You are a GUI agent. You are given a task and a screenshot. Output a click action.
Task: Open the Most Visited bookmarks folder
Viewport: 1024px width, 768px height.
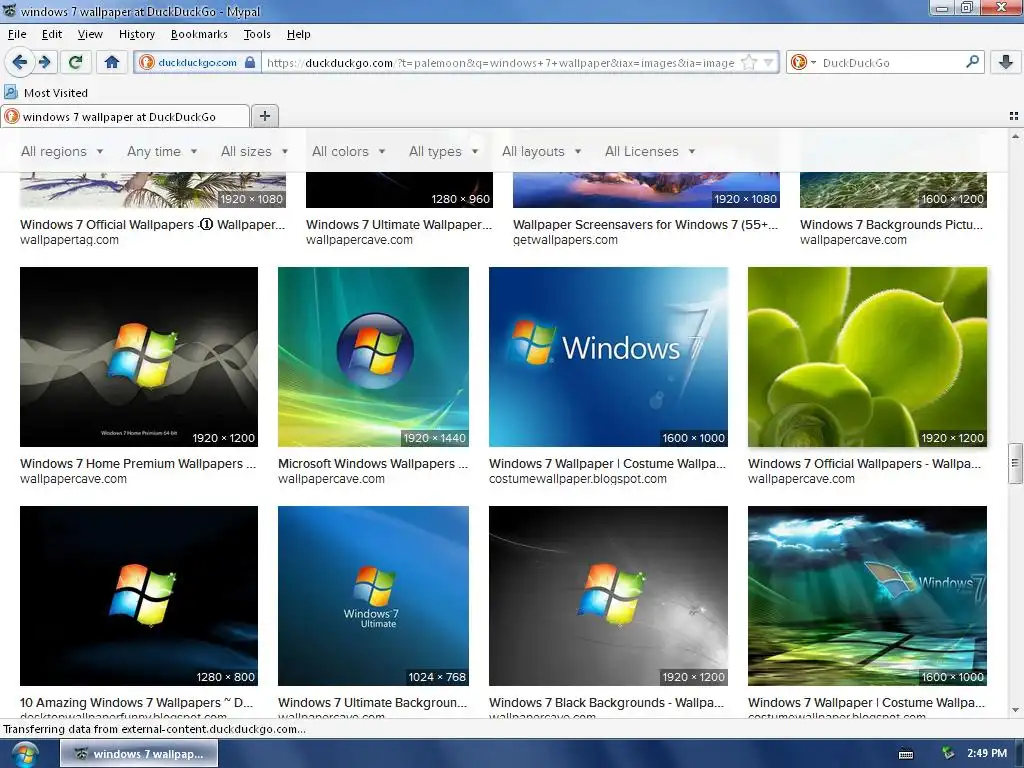point(46,93)
